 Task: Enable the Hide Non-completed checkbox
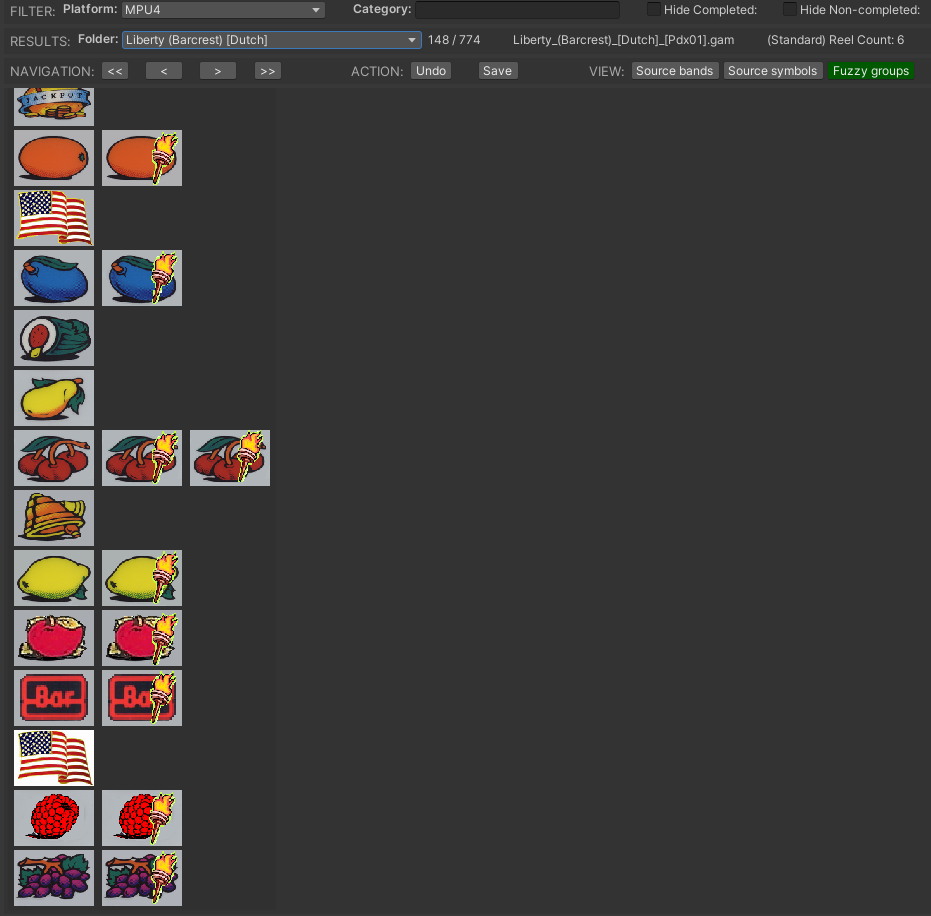tap(790, 10)
